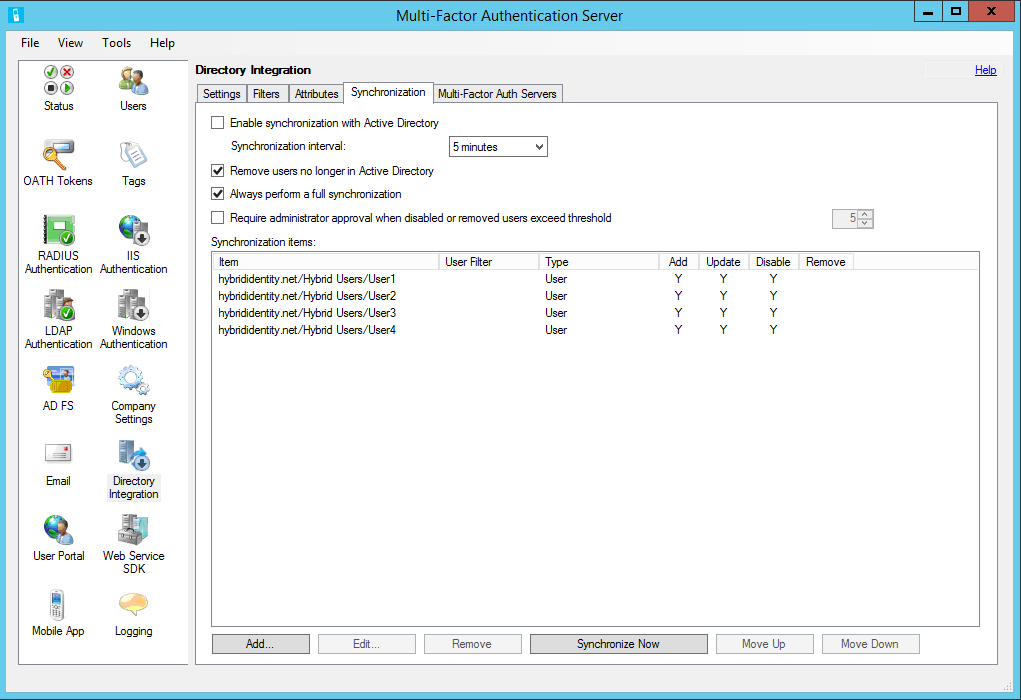Click the Synchronize Now button
This screenshot has height=700, width=1021.
tap(619, 644)
